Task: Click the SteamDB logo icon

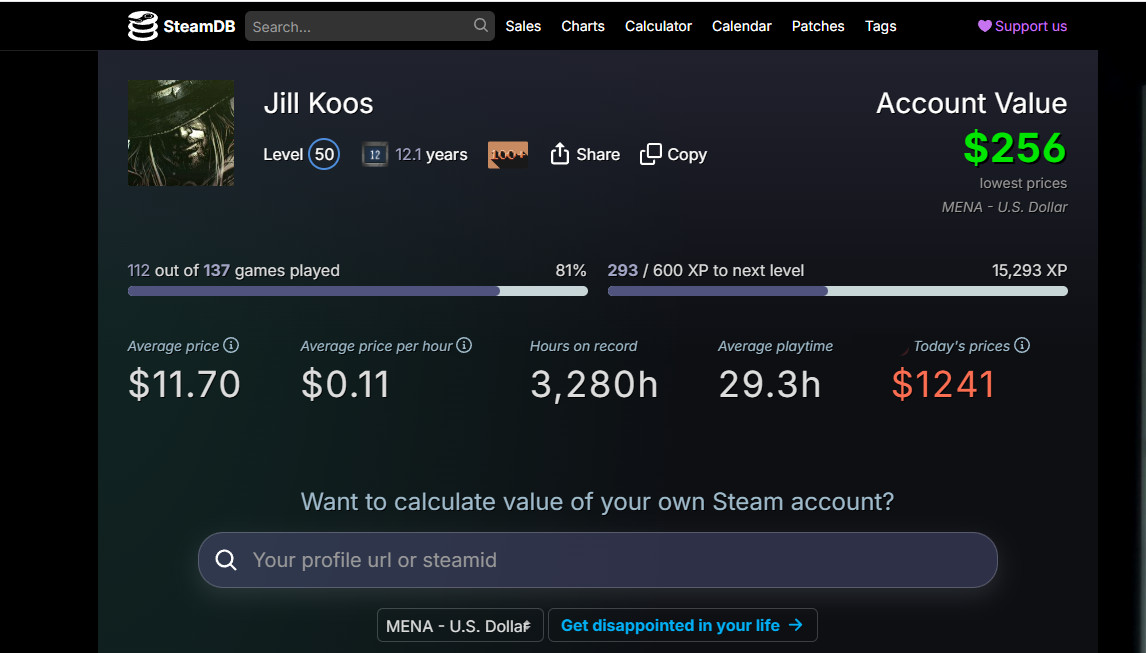Action: (x=143, y=26)
